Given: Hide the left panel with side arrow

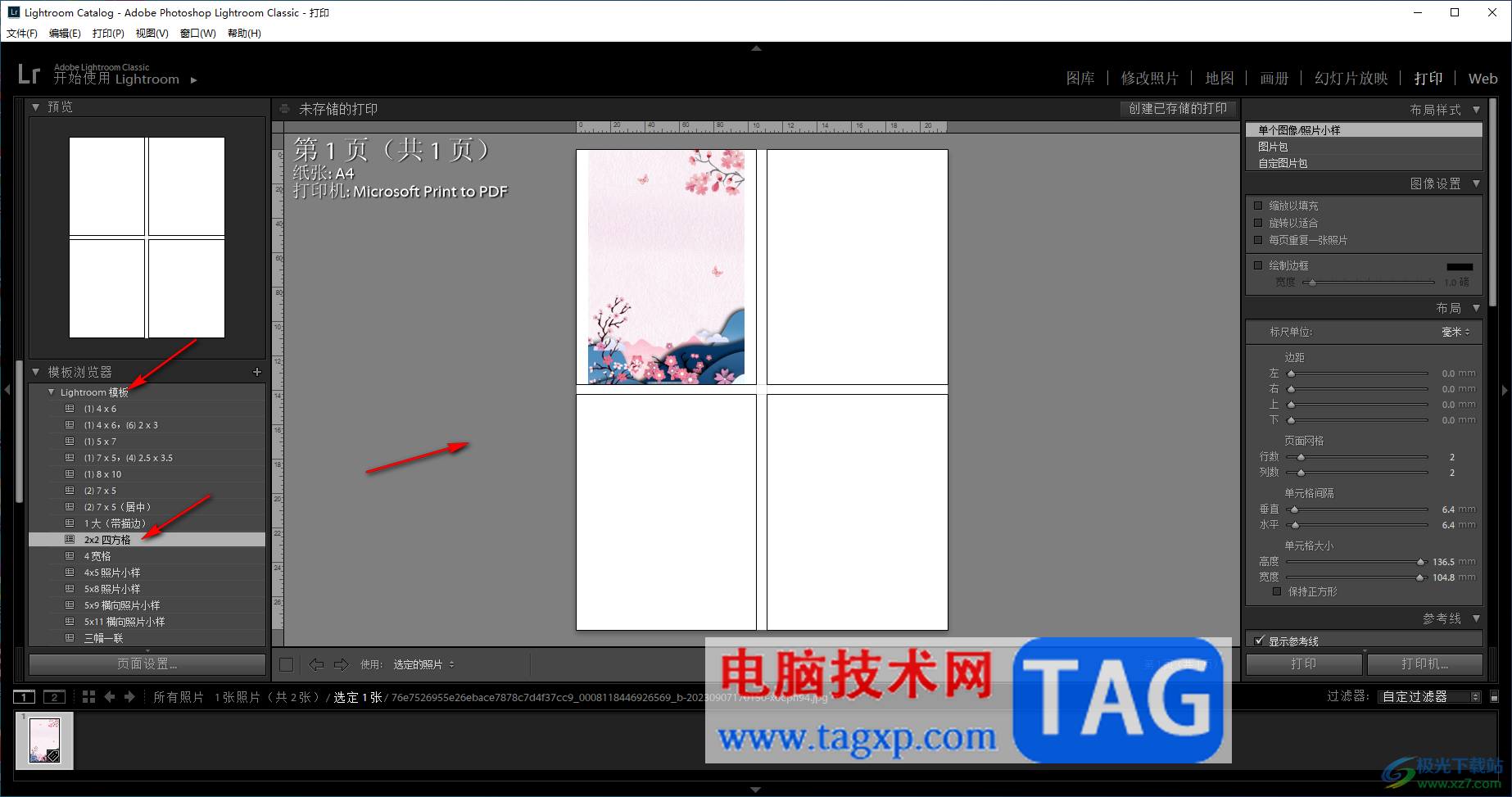Looking at the screenshot, I should point(7,390).
